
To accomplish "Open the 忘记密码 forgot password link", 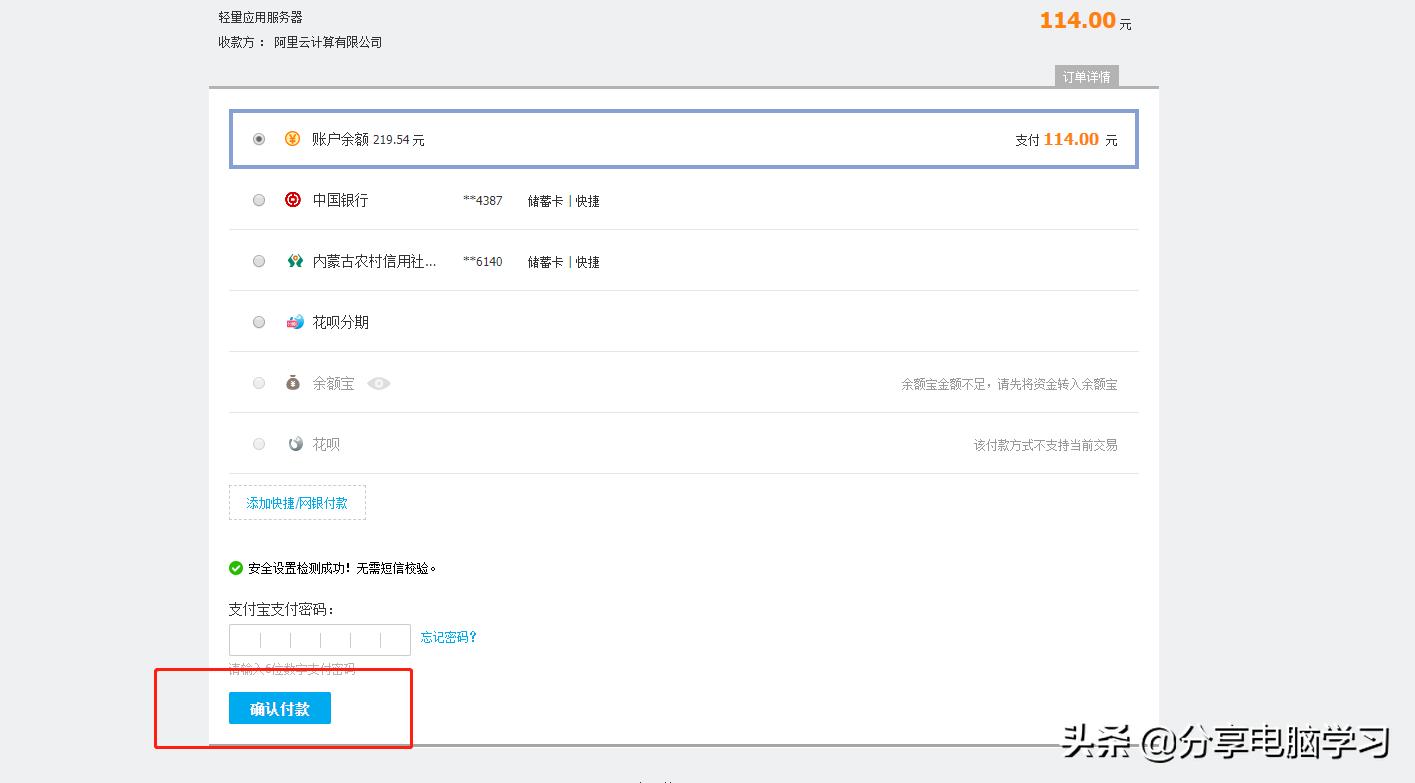I will click(447, 637).
